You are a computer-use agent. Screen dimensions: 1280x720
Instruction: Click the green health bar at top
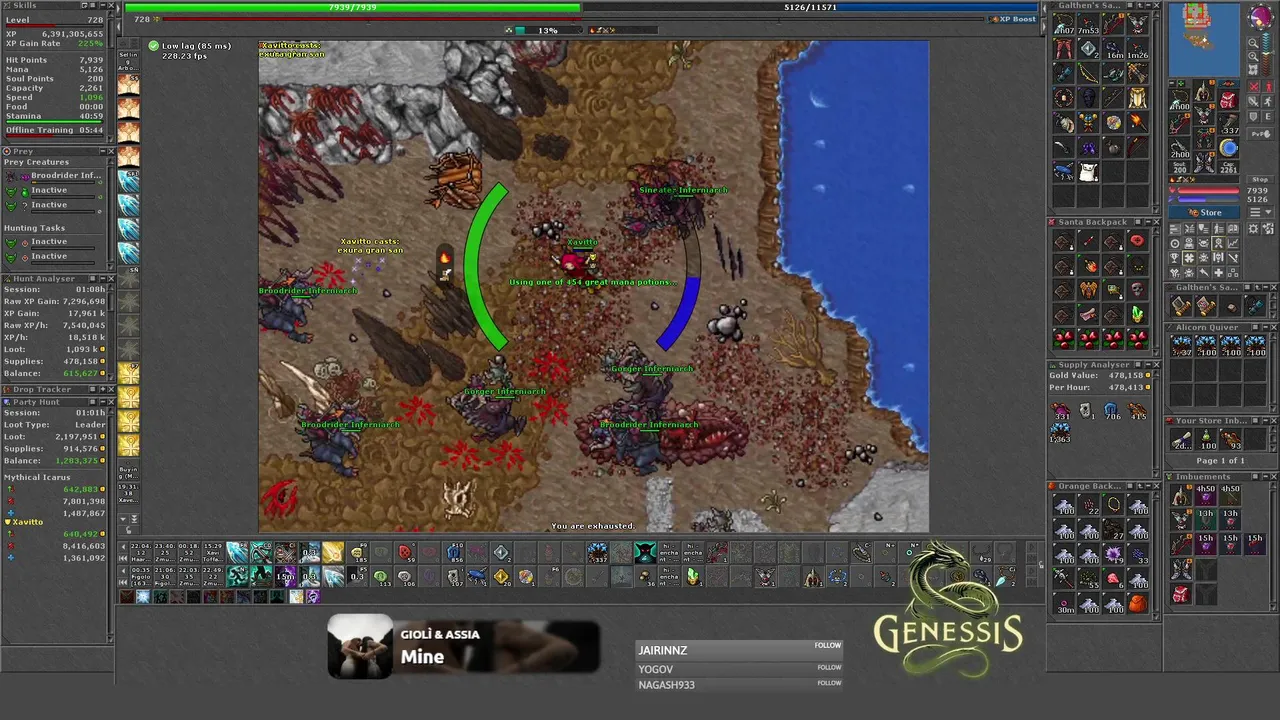[x=352, y=7]
